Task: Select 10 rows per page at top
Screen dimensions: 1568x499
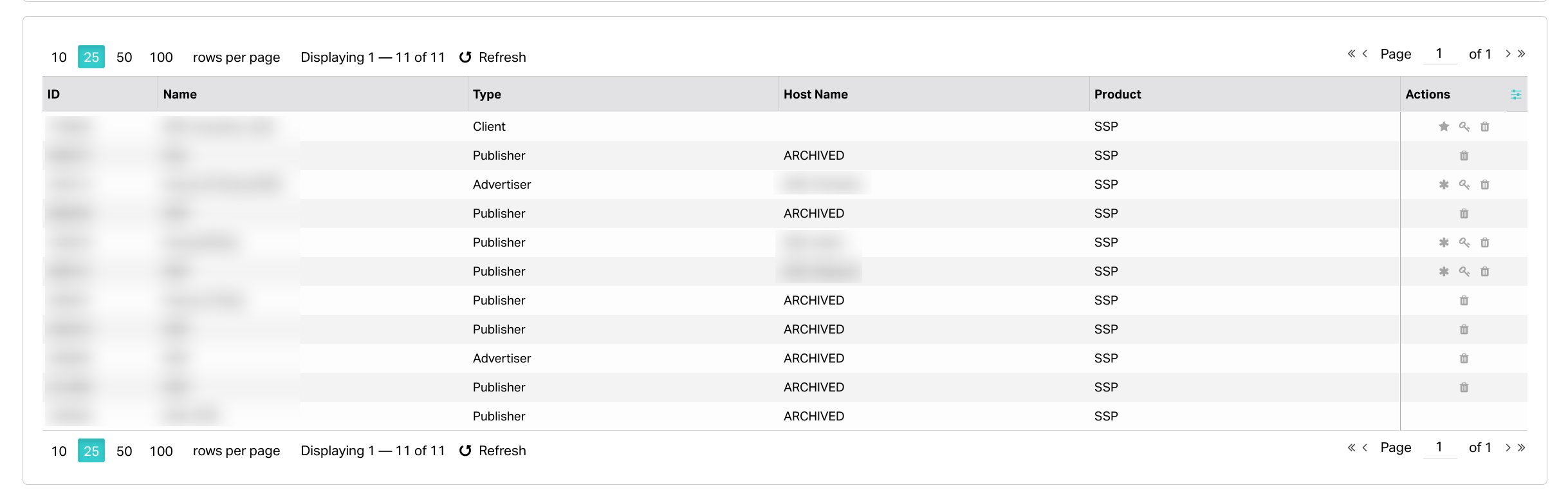Action: coord(59,57)
